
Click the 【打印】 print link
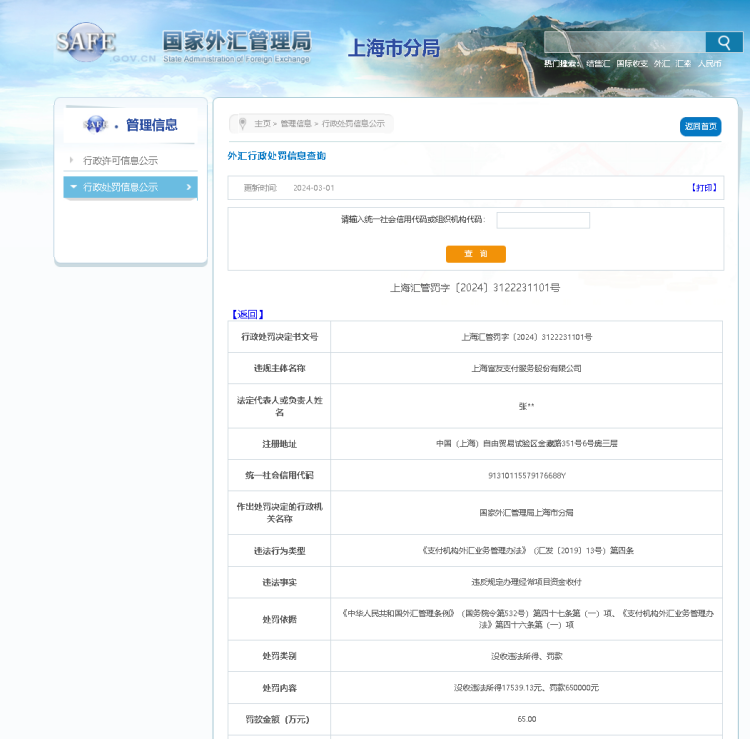point(704,188)
